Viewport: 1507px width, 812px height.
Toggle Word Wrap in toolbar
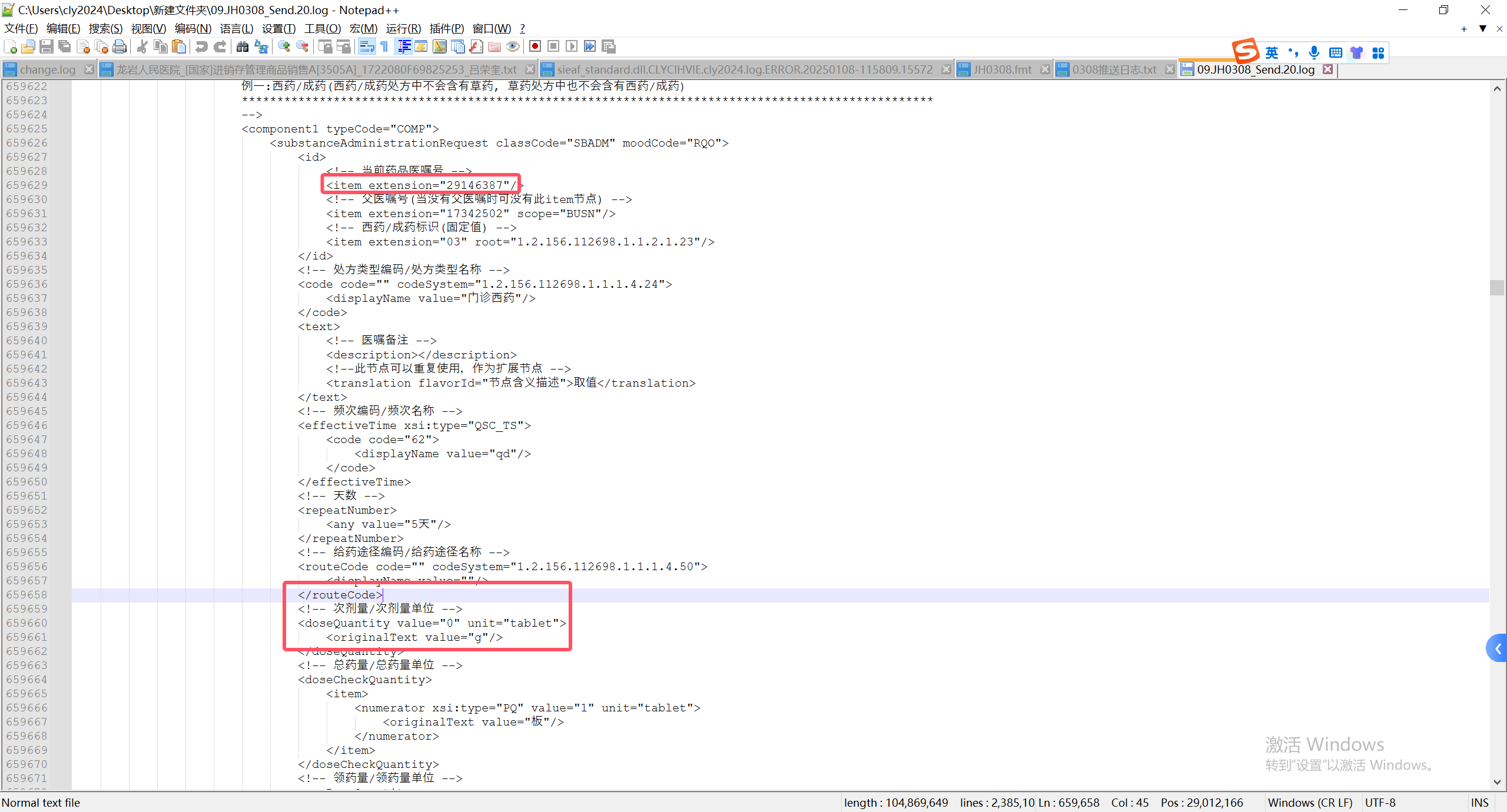point(367,46)
